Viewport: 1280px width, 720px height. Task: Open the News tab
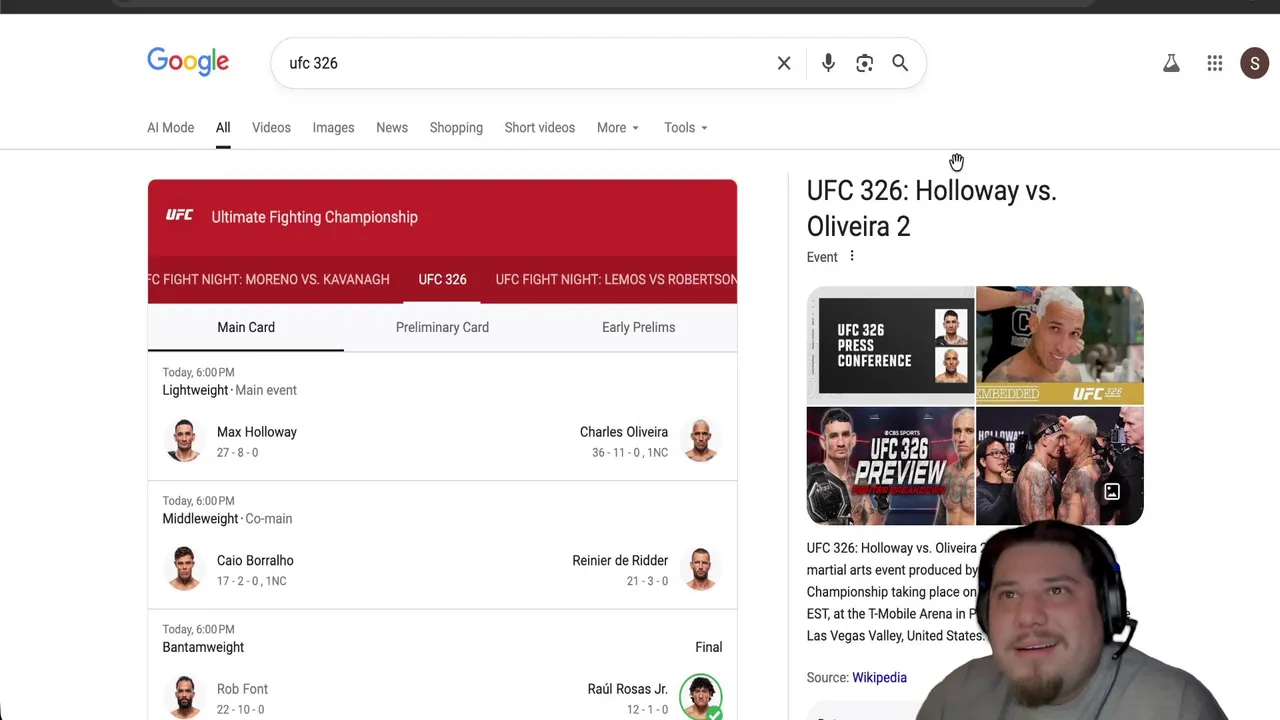coord(392,128)
